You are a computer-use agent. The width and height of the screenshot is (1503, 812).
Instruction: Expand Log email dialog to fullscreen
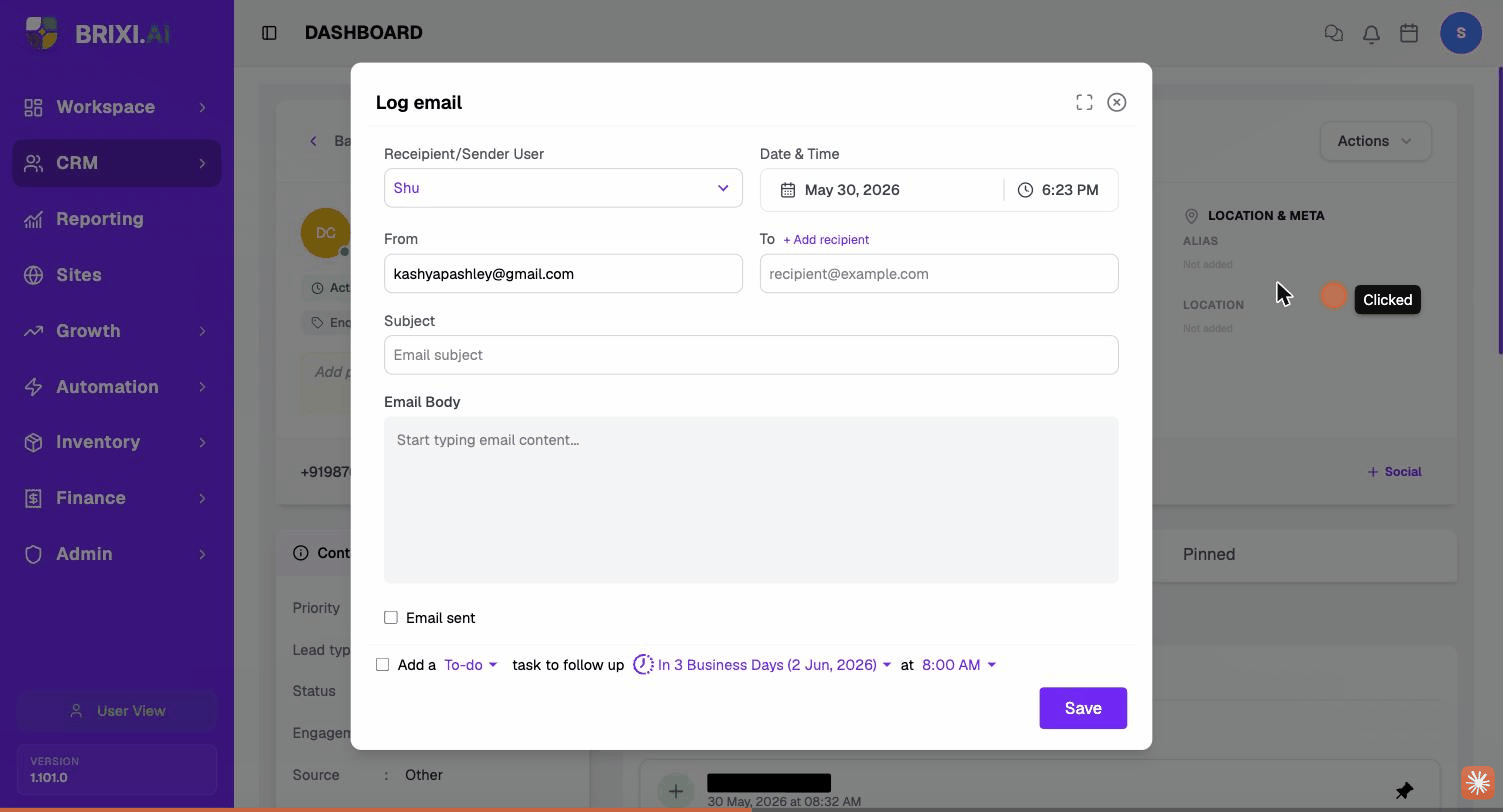click(x=1084, y=102)
